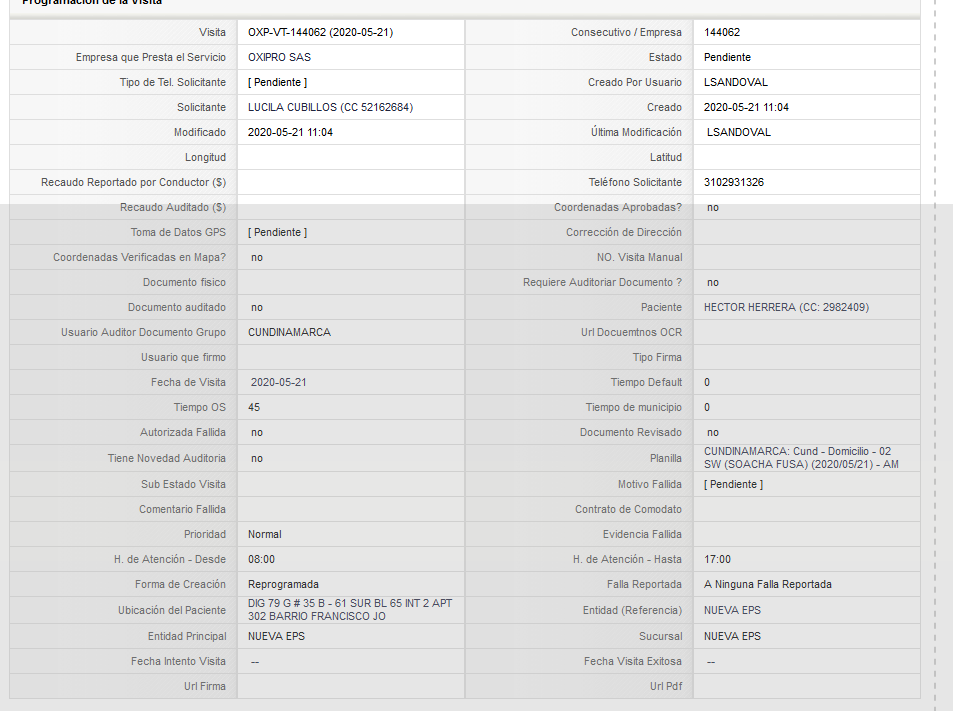Click the Falla Reportada Ninguna Falla value
This screenshot has height=711, width=953.
click(768, 584)
